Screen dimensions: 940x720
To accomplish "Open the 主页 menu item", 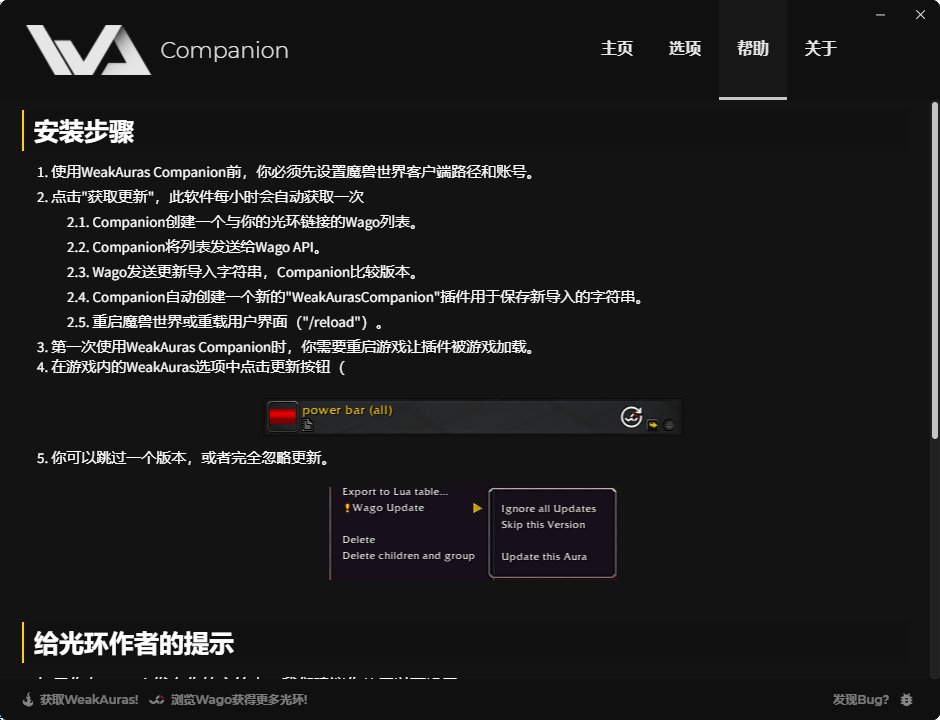I will coord(617,48).
